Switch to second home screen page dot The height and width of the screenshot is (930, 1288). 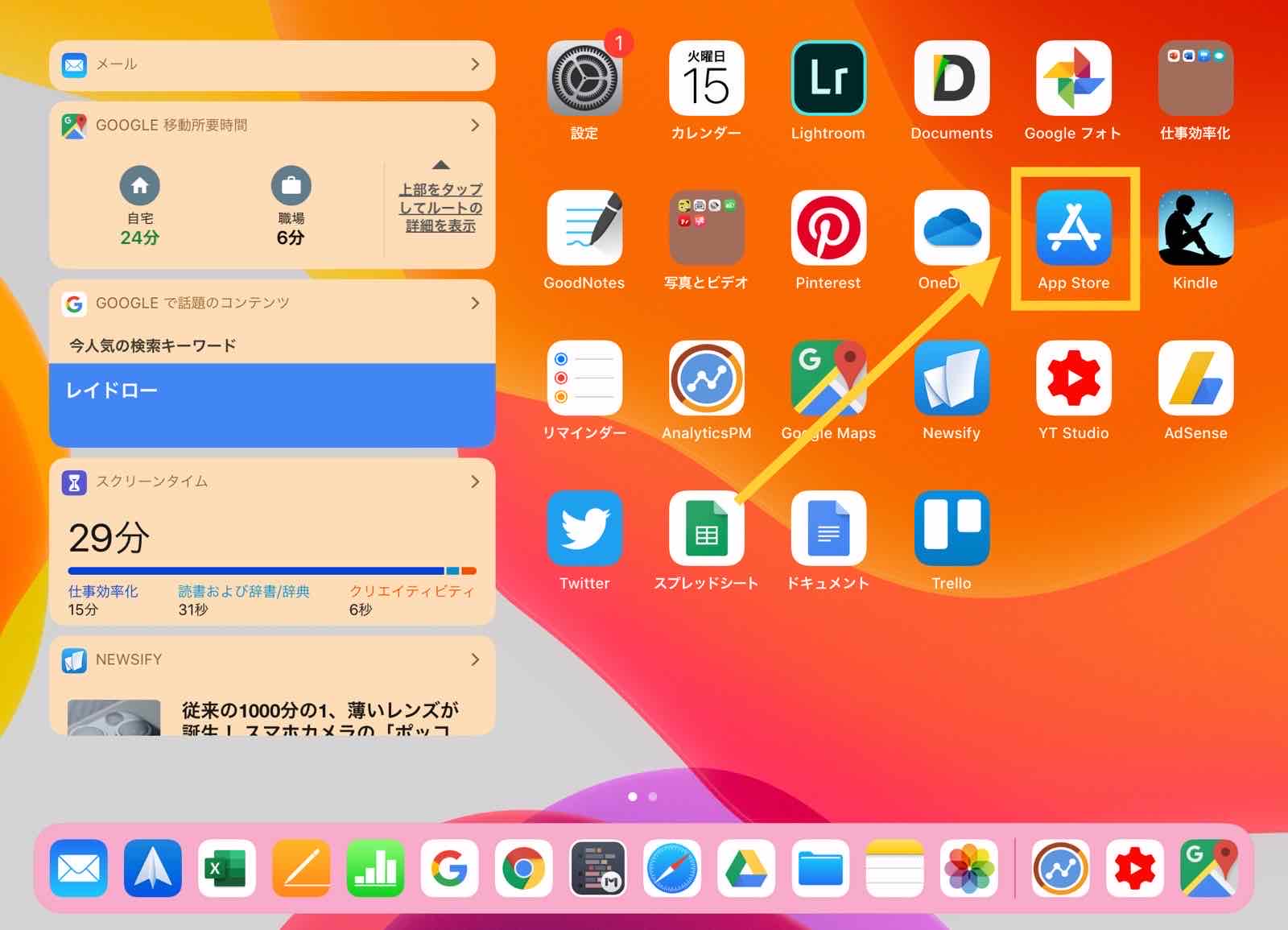tap(653, 796)
